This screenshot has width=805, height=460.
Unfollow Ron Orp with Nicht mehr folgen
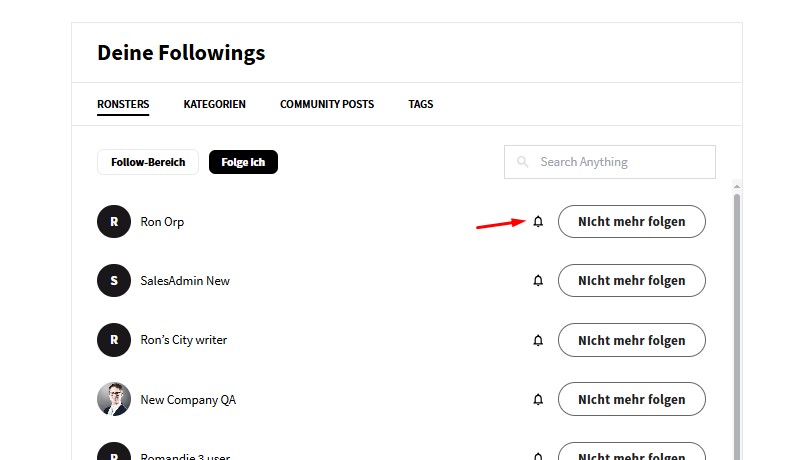pyautogui.click(x=631, y=222)
